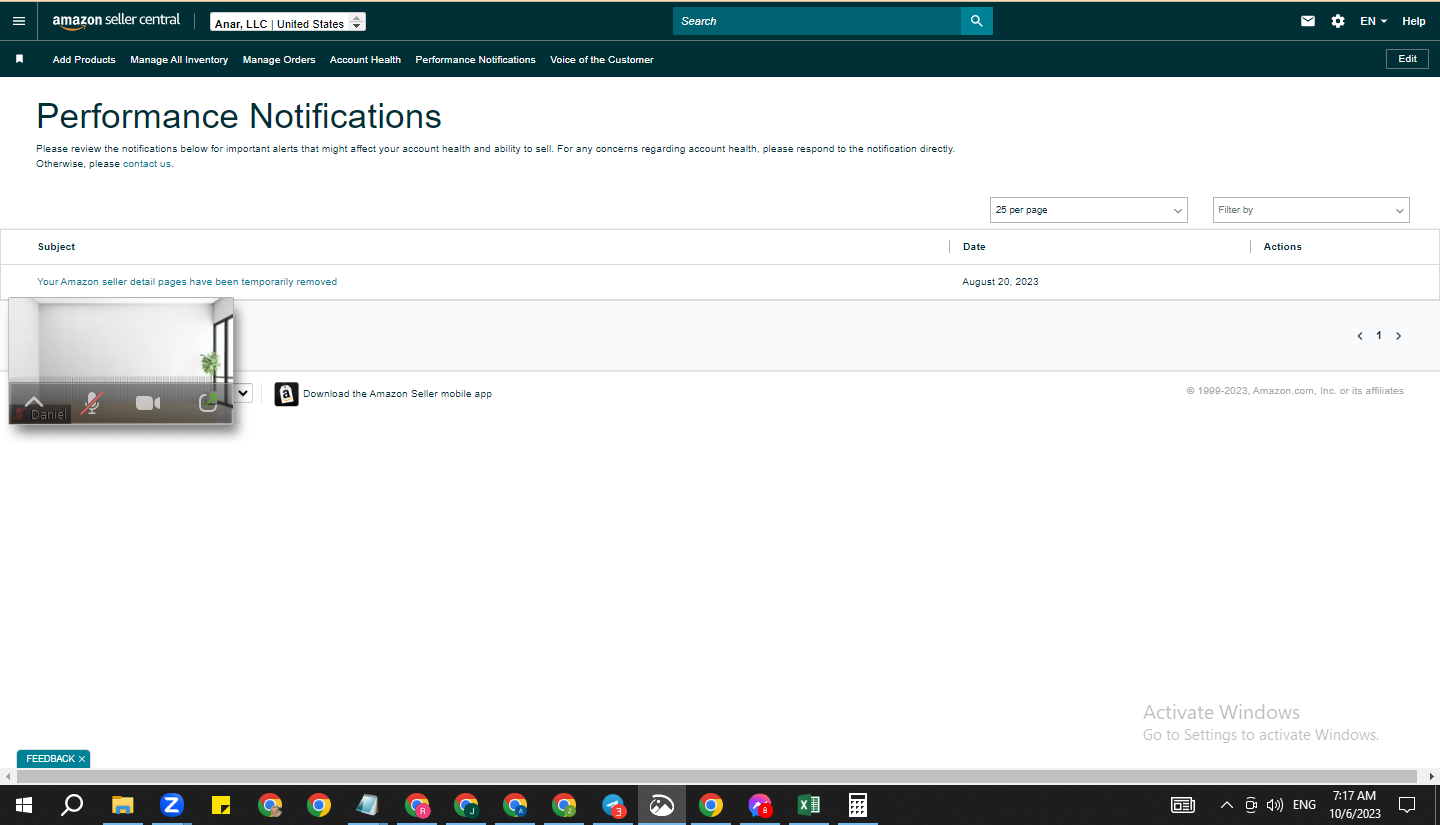
Task: Open the Windows Start menu
Action: [23, 805]
